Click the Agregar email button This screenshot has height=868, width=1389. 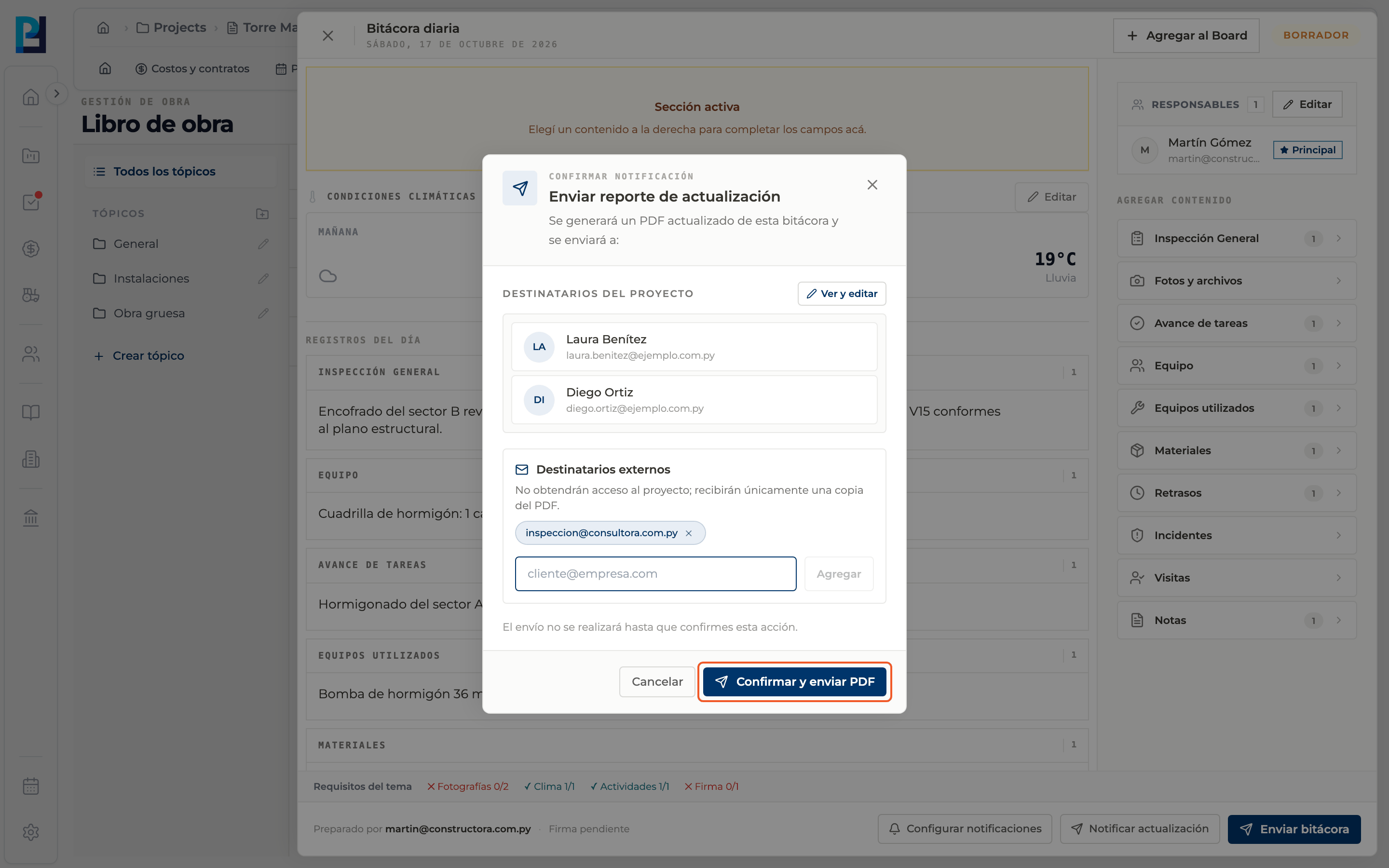tap(839, 573)
